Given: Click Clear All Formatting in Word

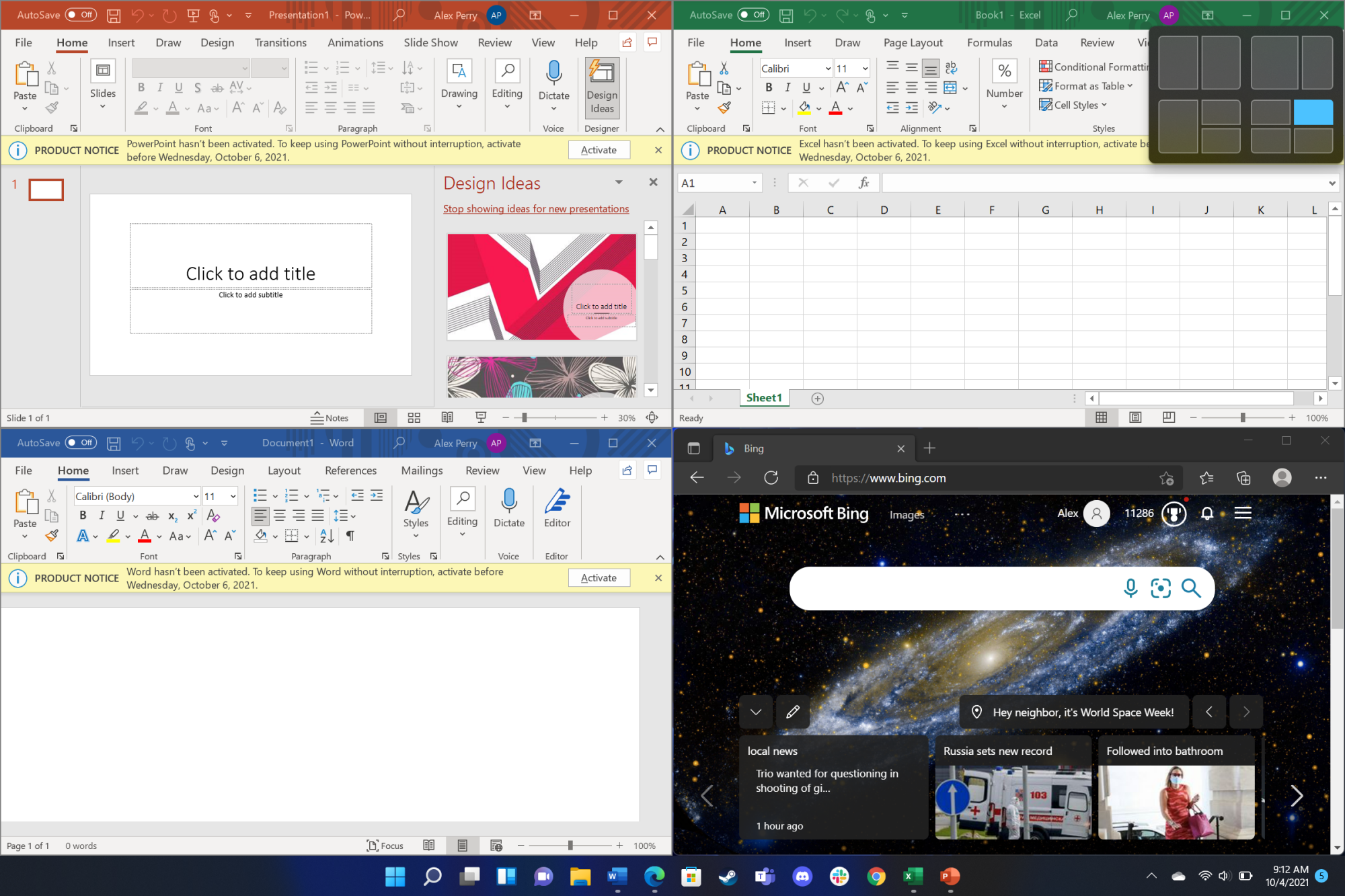Looking at the screenshot, I should tap(213, 516).
